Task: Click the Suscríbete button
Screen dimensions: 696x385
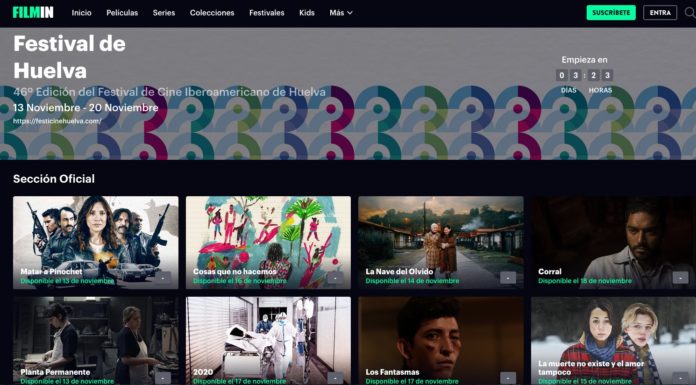Action: pyautogui.click(x=611, y=12)
